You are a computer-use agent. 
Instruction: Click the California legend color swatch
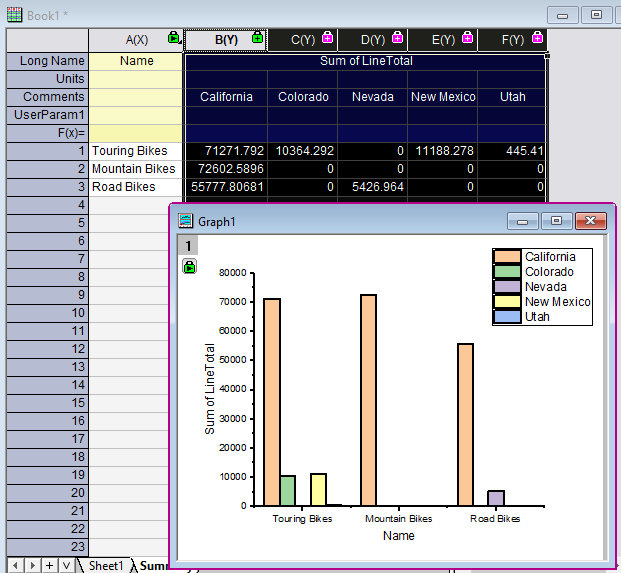[508, 257]
